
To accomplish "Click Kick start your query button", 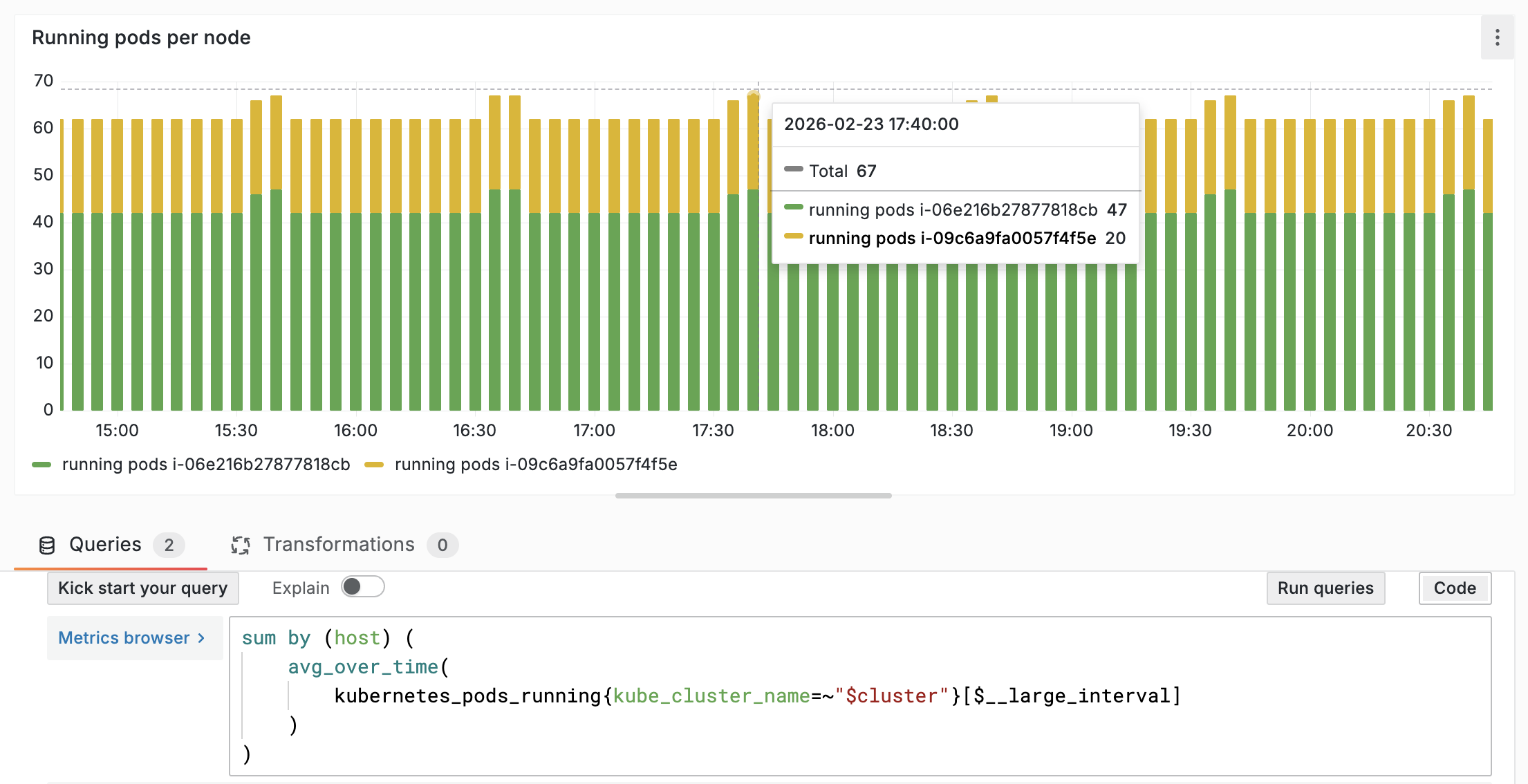I will click(142, 588).
